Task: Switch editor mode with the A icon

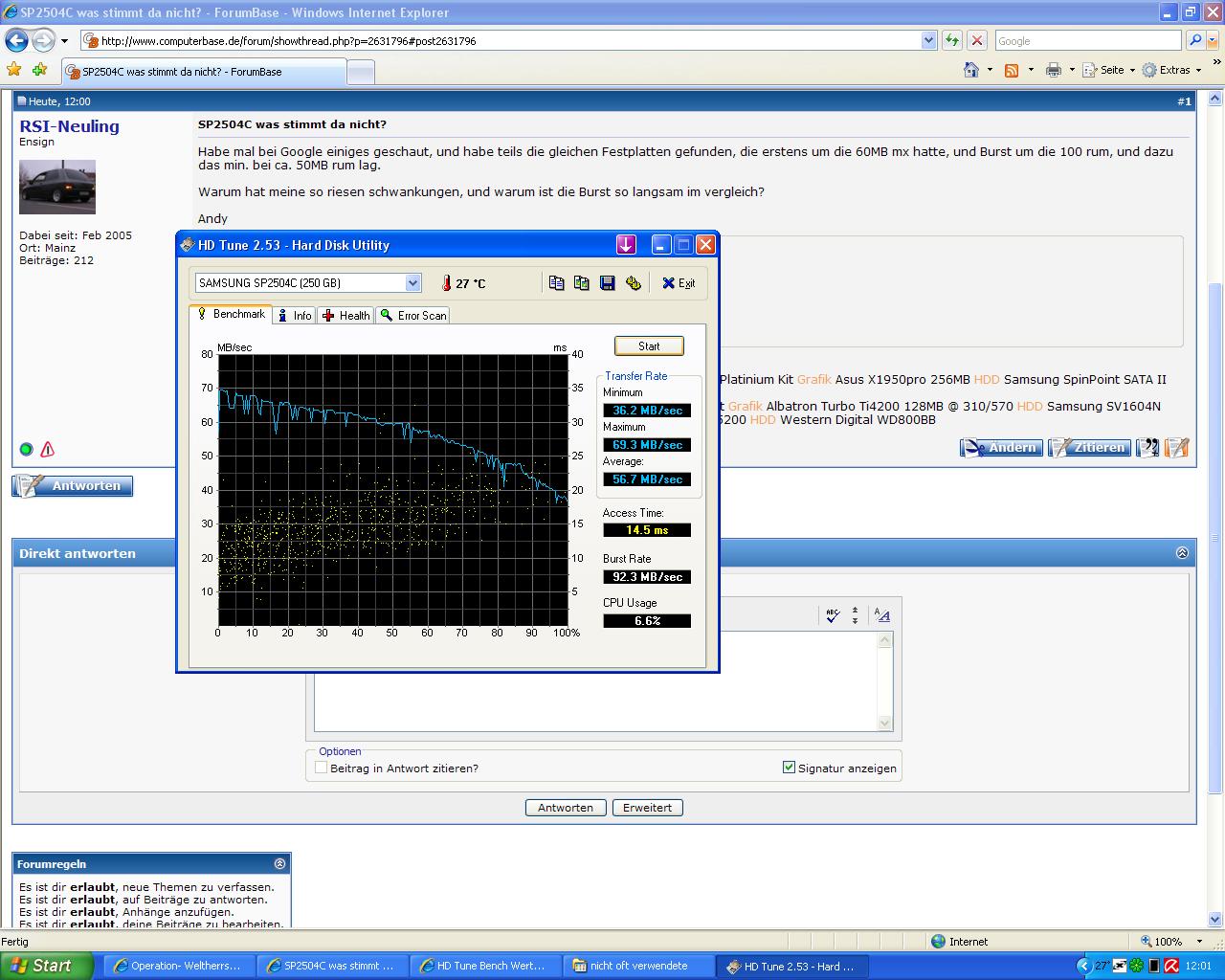Action: 881,615
